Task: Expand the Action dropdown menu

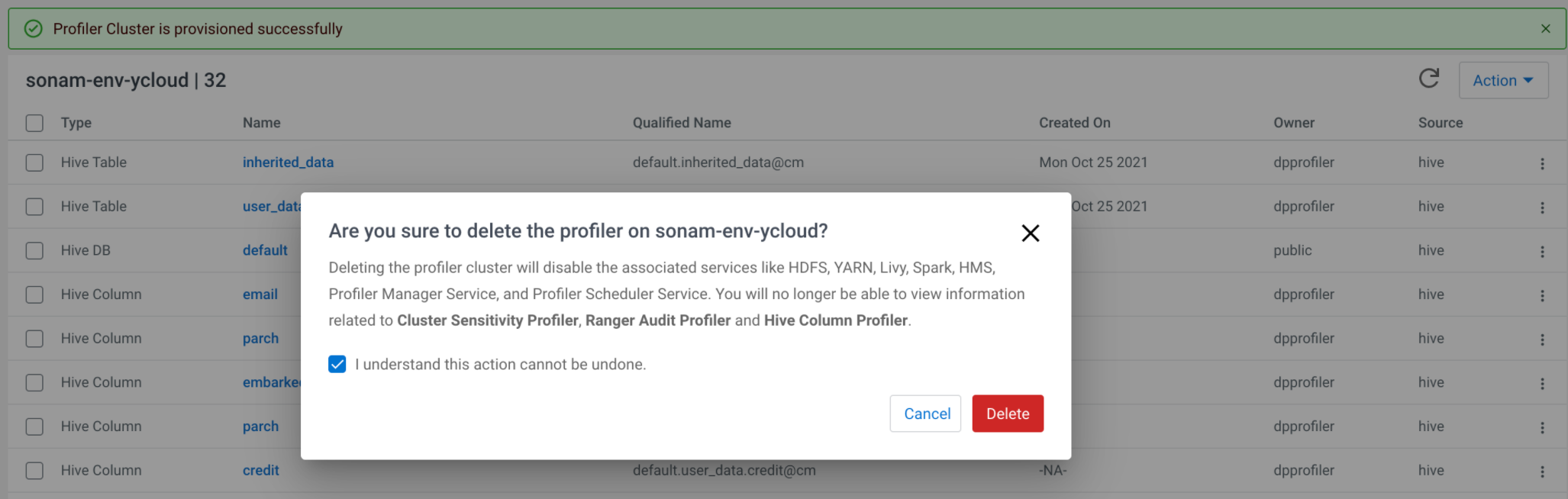Action: pos(1502,80)
